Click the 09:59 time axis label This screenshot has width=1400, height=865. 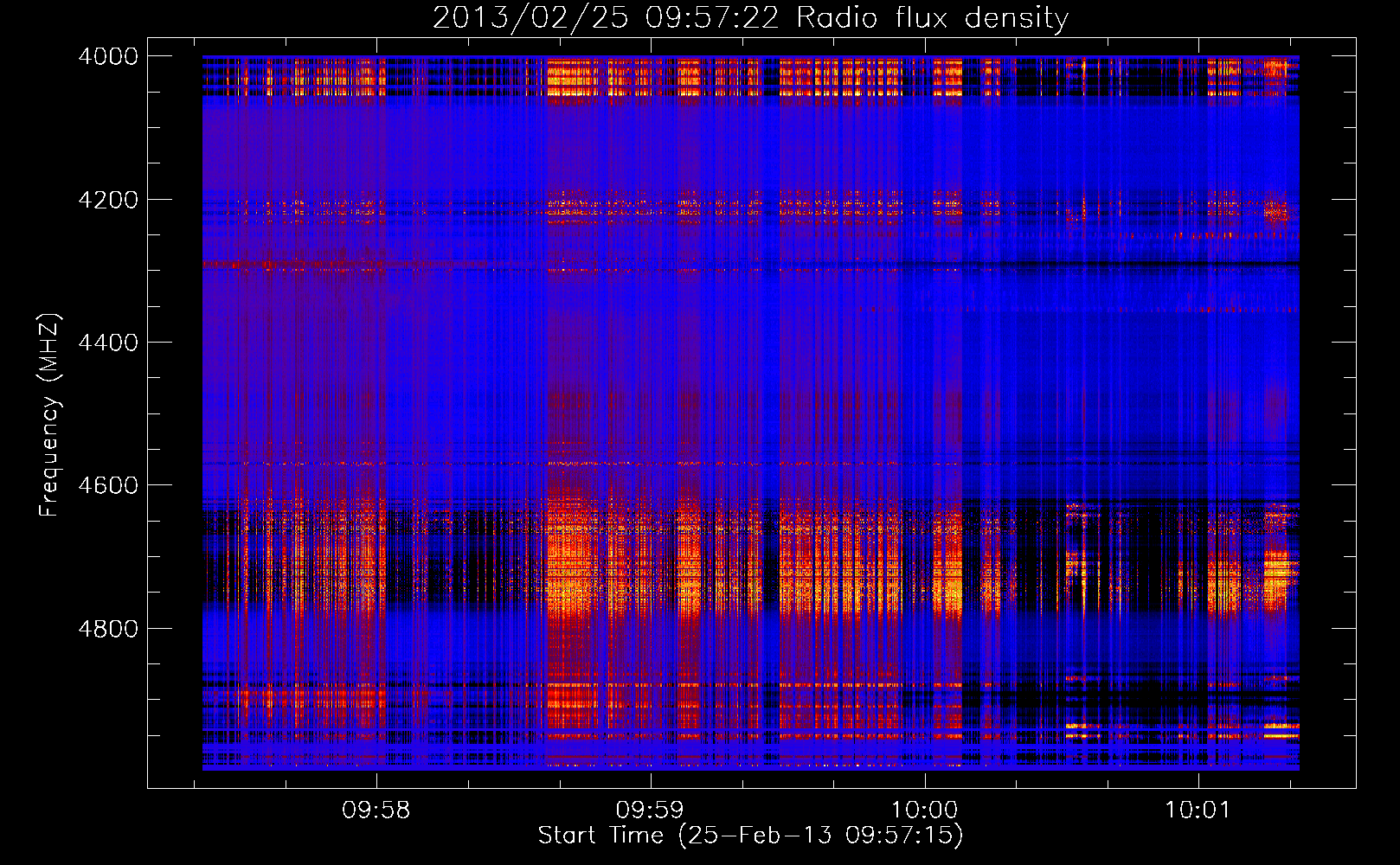(649, 811)
